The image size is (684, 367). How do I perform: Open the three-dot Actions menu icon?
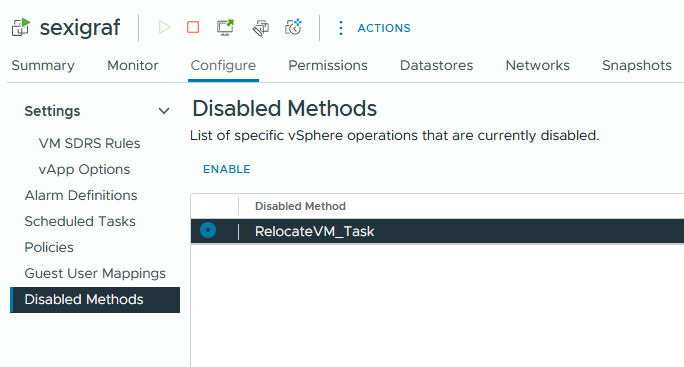pos(341,28)
